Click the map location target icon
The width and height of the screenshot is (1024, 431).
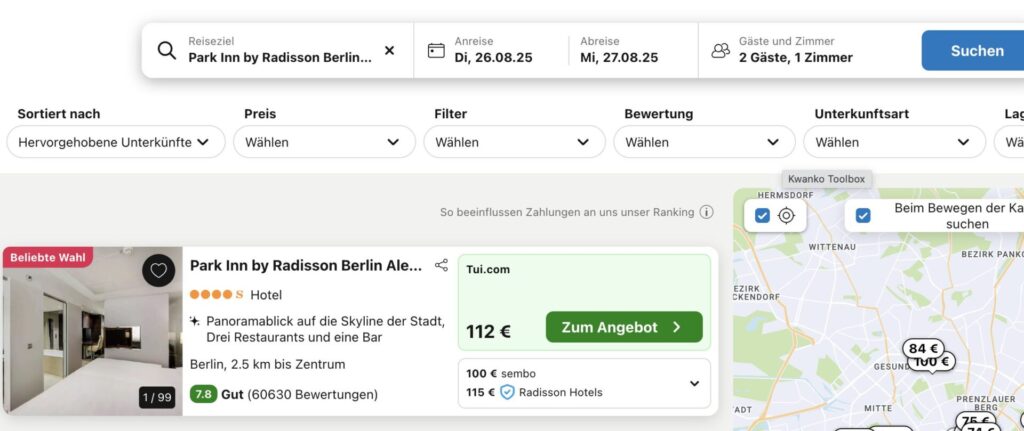(786, 216)
